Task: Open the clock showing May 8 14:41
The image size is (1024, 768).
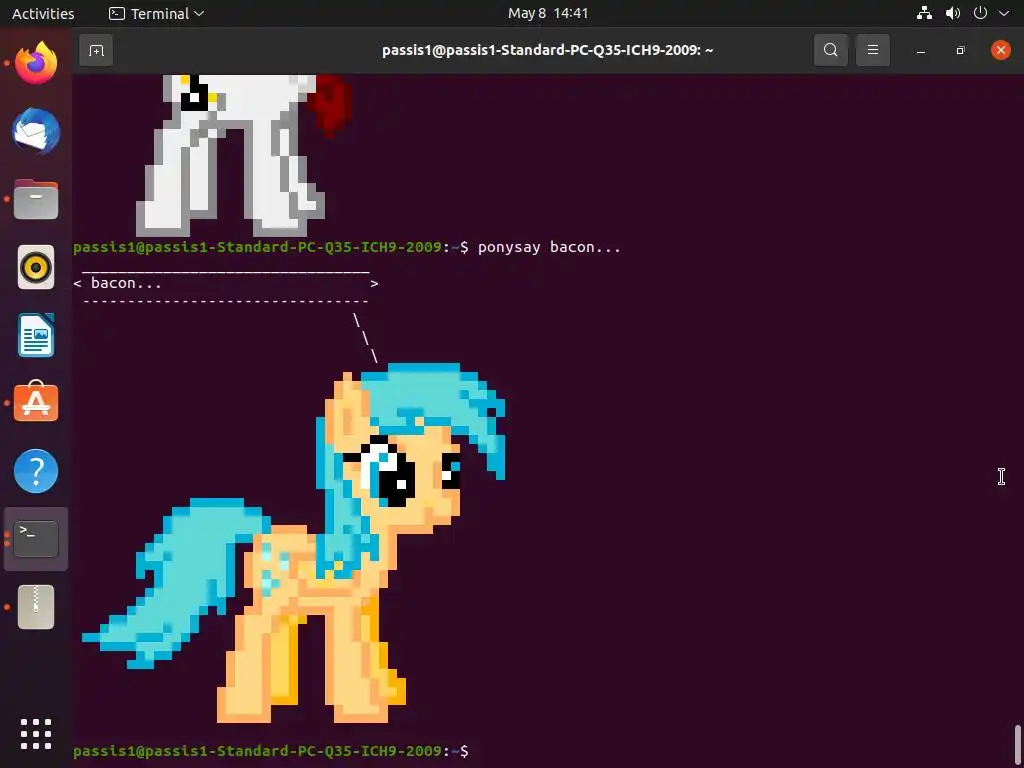Action: tap(548, 13)
